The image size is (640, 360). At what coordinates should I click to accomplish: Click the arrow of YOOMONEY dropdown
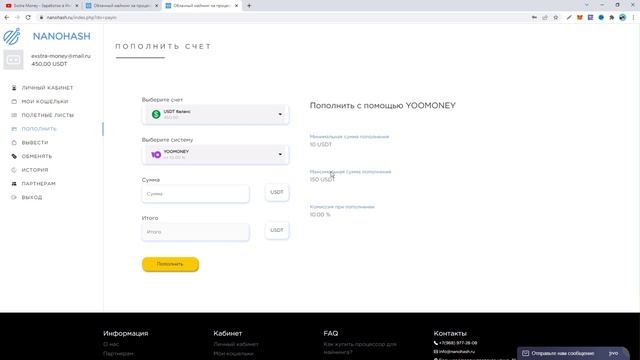[x=280, y=154]
